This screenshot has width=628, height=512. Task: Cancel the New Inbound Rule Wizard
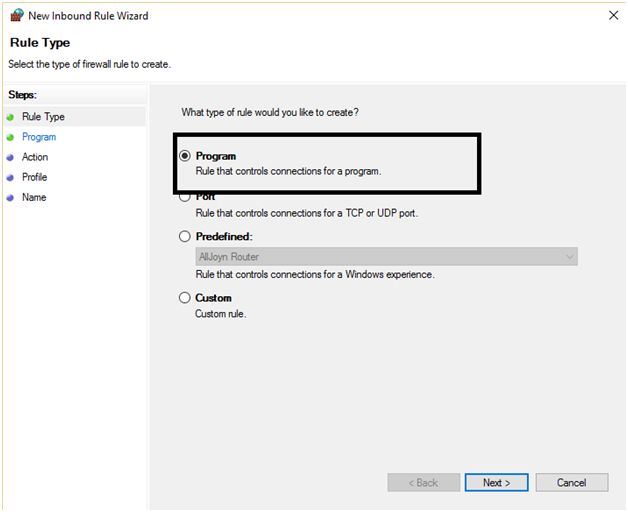[571, 482]
